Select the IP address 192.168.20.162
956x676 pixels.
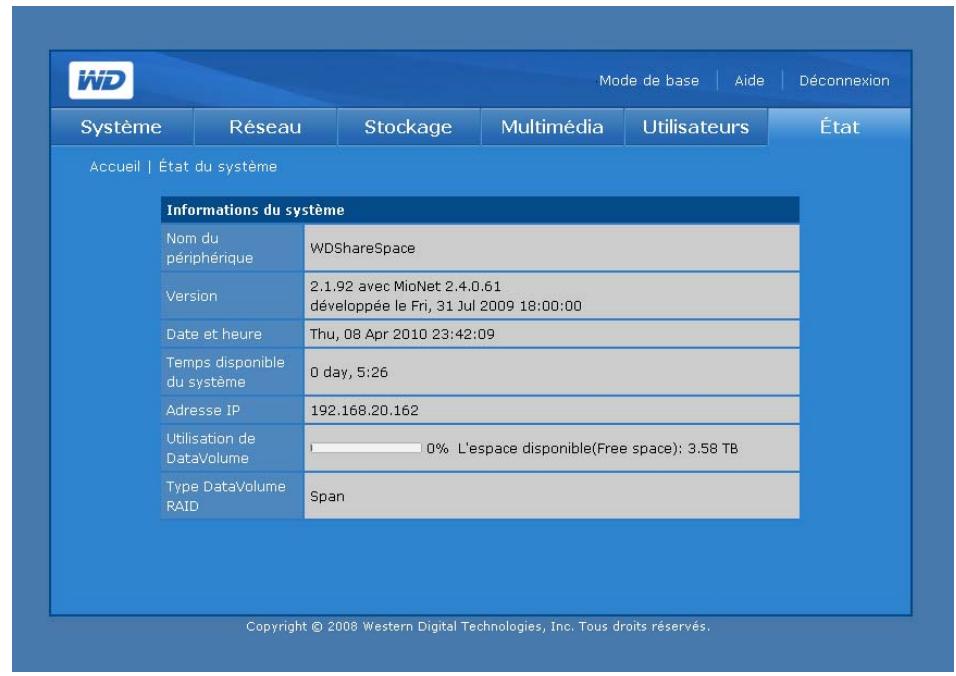coord(365,410)
